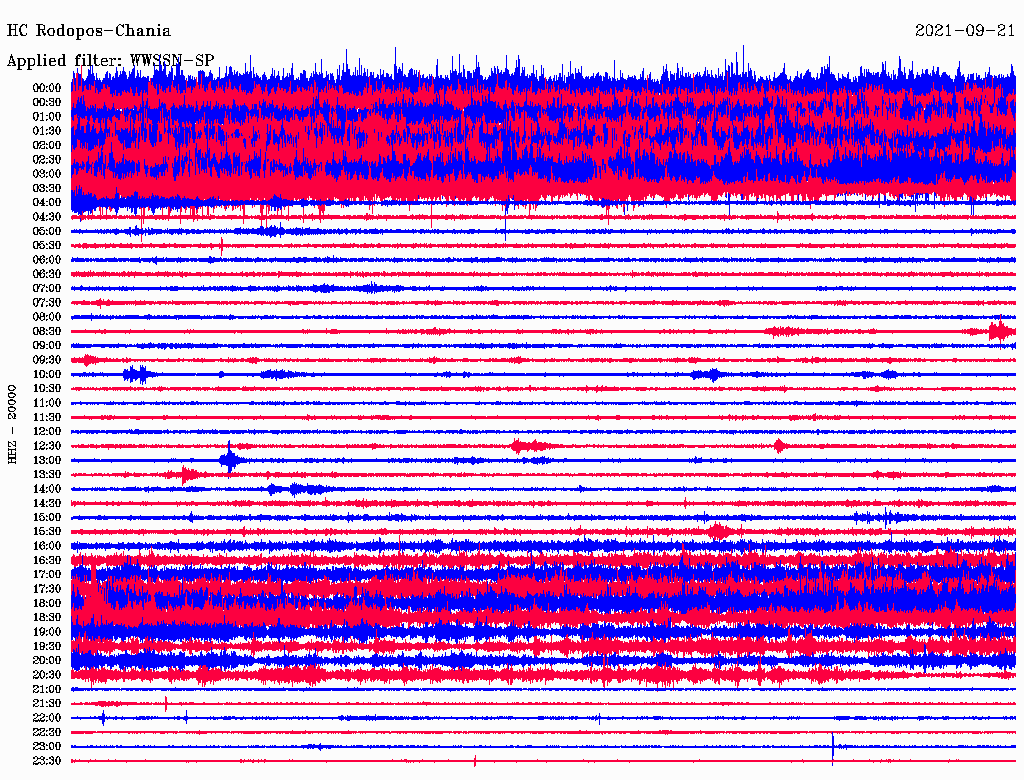Select the 04:00 time label
The height and width of the screenshot is (780, 1024).
coord(47,202)
